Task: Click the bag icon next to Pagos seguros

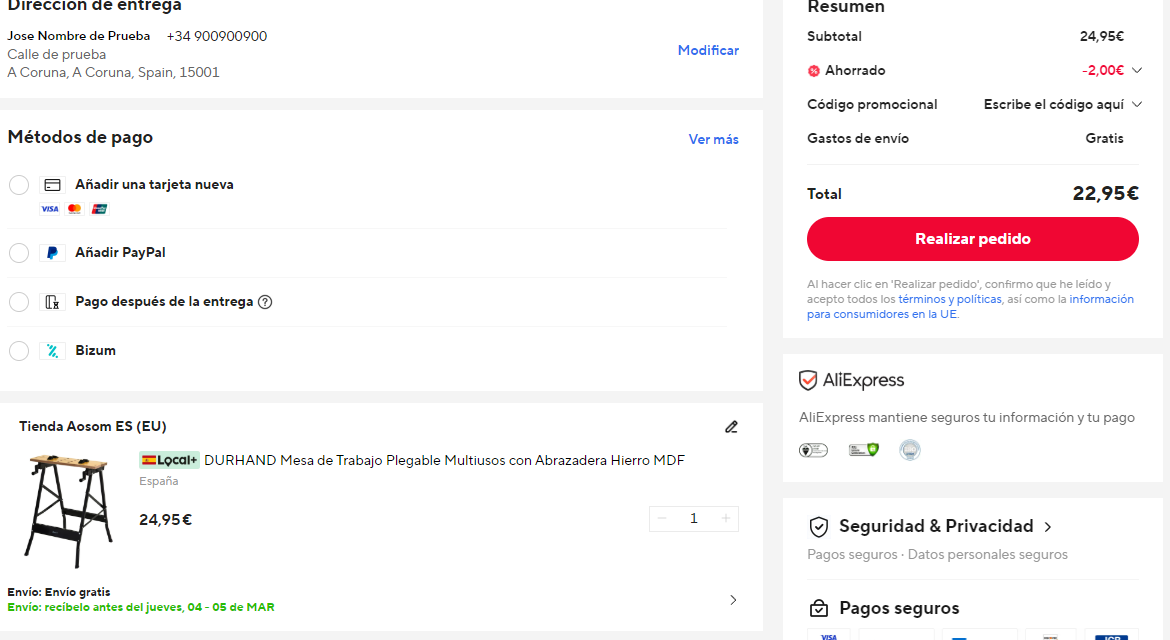Action: [819, 608]
